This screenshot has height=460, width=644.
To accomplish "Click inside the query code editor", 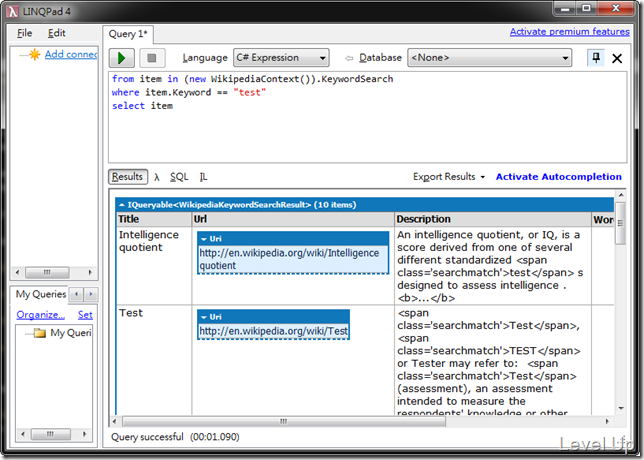I will [368, 117].
